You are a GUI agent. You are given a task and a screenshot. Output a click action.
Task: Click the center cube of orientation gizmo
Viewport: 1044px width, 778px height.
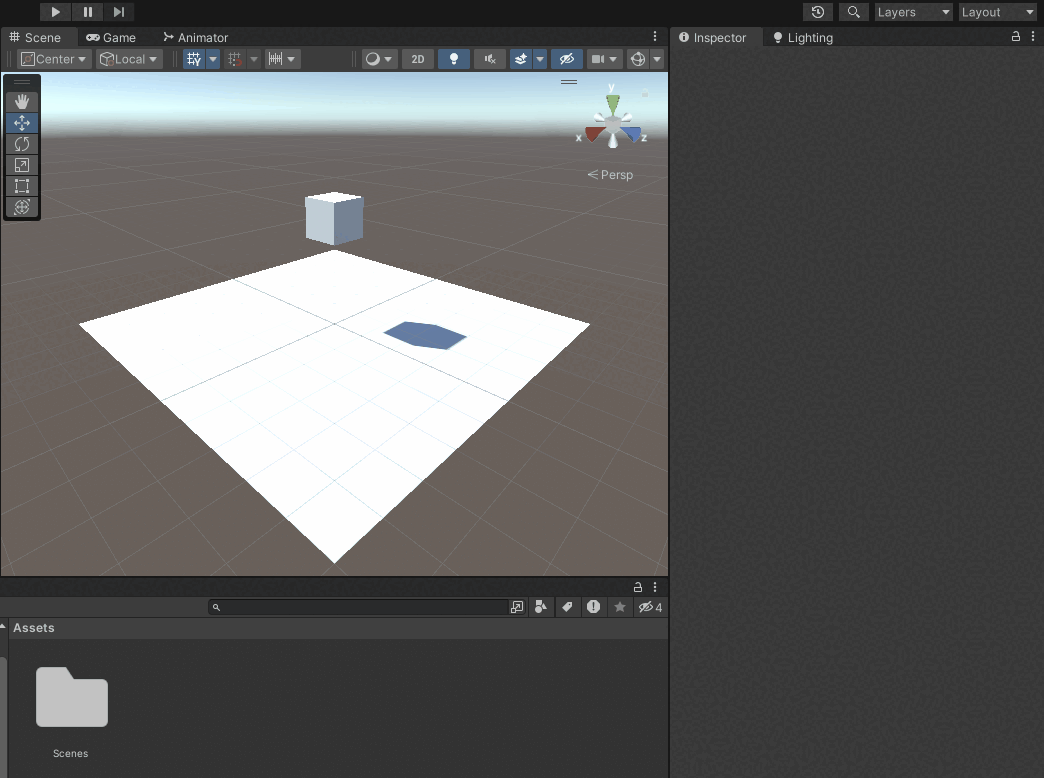[x=613, y=124]
